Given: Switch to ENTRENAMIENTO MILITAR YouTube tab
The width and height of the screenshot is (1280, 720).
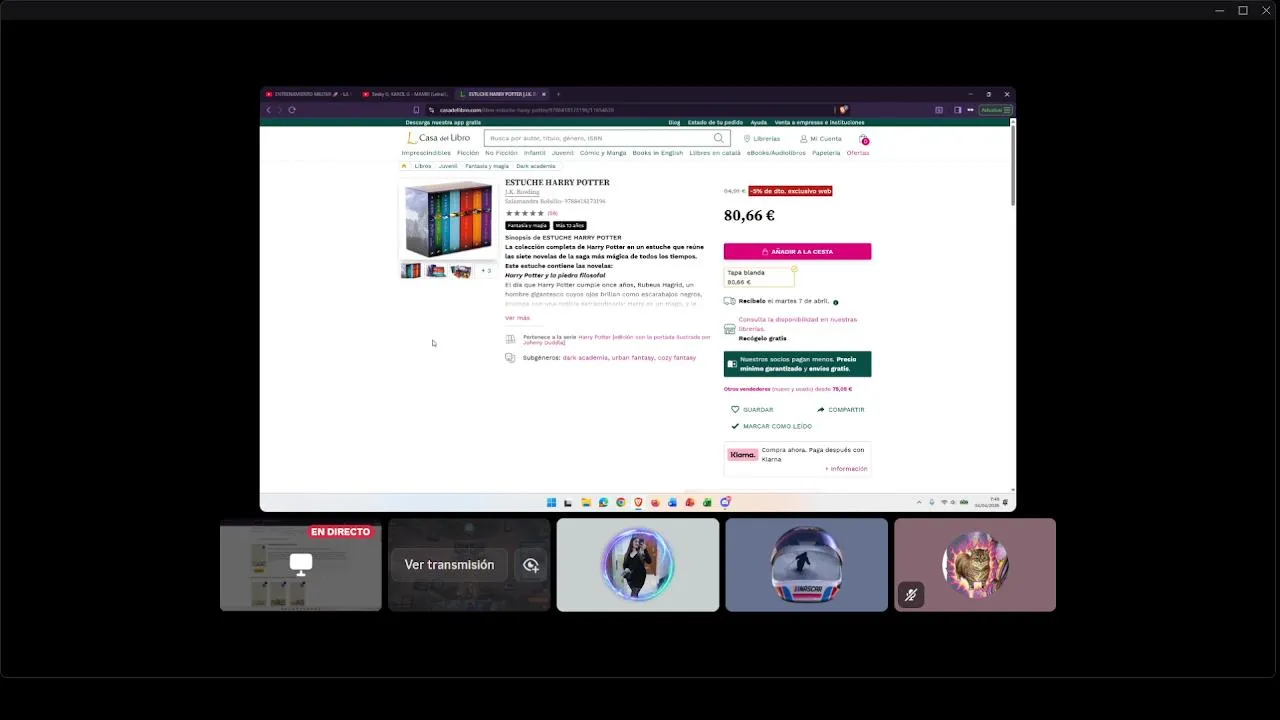Looking at the screenshot, I should 306,94.
